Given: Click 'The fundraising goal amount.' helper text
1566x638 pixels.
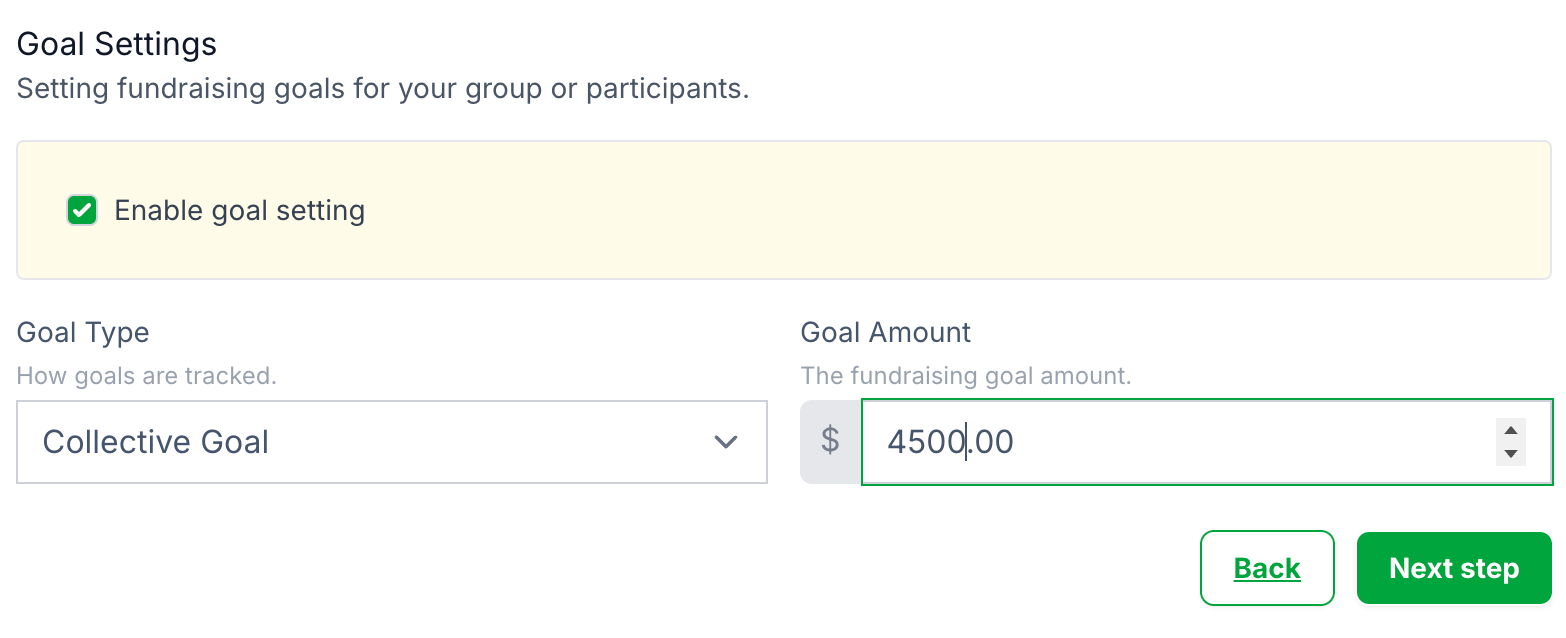Looking at the screenshot, I should [x=965, y=377].
